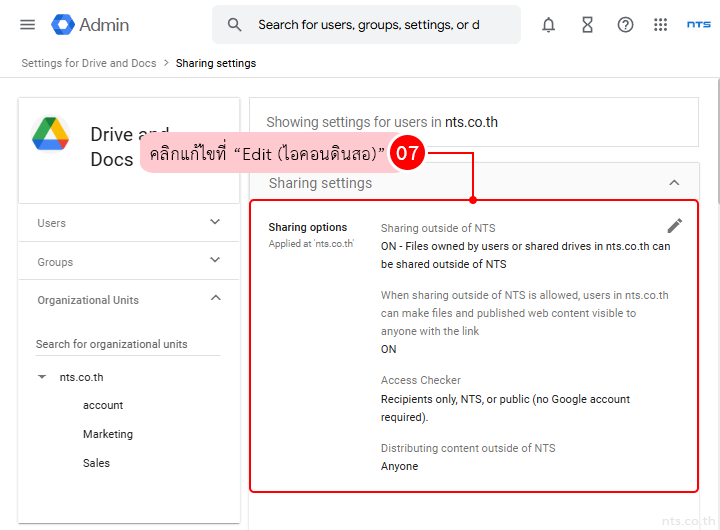Select the account organizational unit
Viewport: 720px width, 530px height.
[103, 405]
